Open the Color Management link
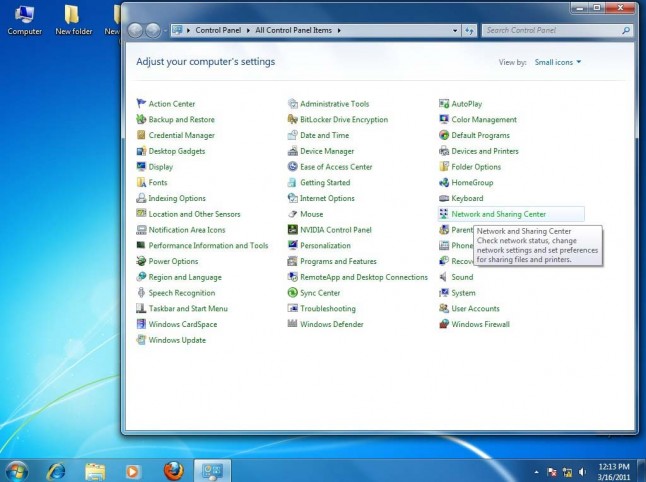Screen dimensions: 646x482 point(484,119)
